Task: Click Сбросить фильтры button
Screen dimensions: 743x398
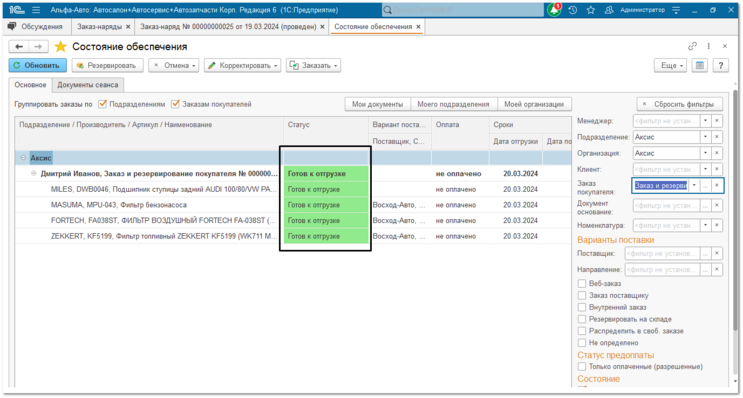Action: [680, 104]
